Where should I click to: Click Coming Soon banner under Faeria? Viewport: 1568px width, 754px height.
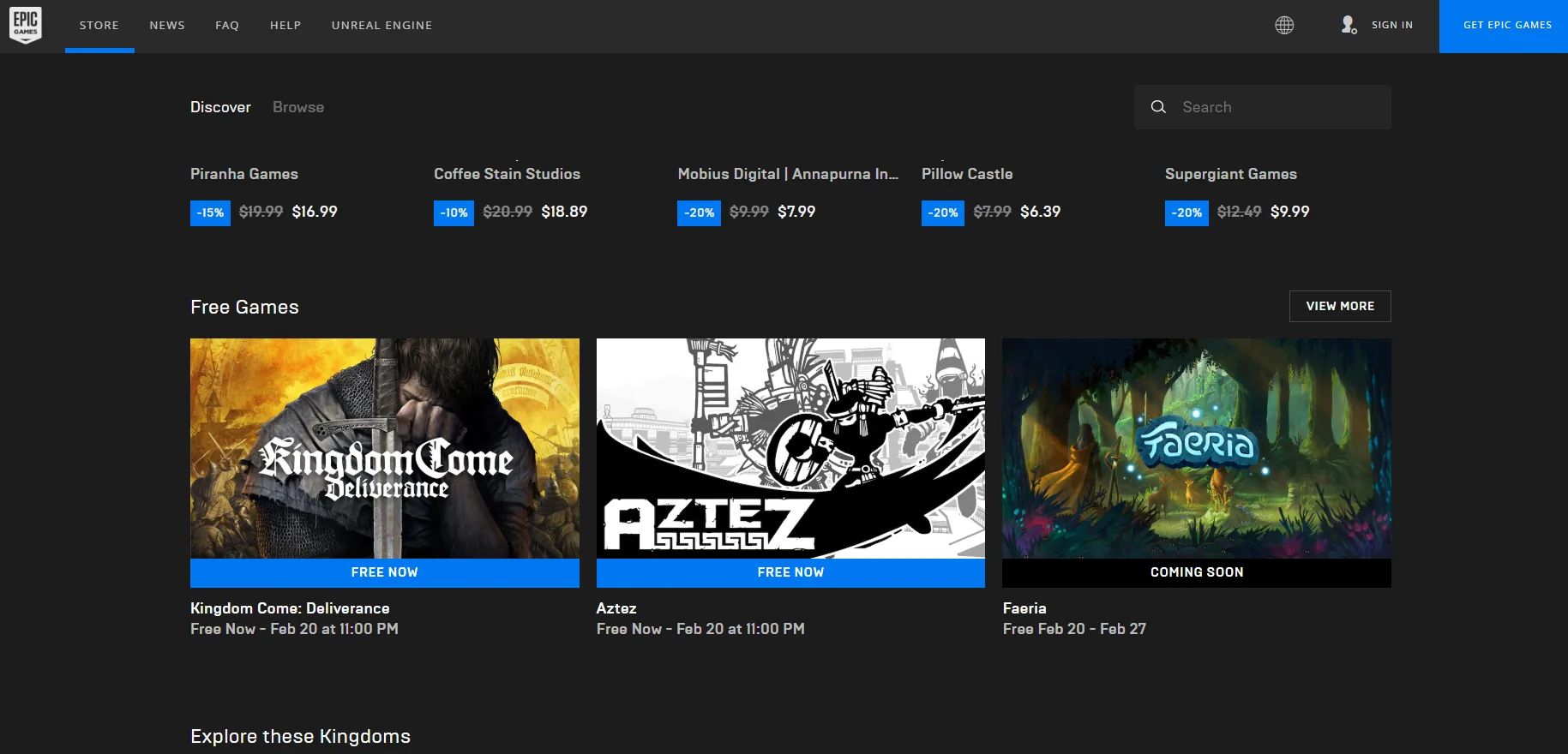(x=1197, y=572)
